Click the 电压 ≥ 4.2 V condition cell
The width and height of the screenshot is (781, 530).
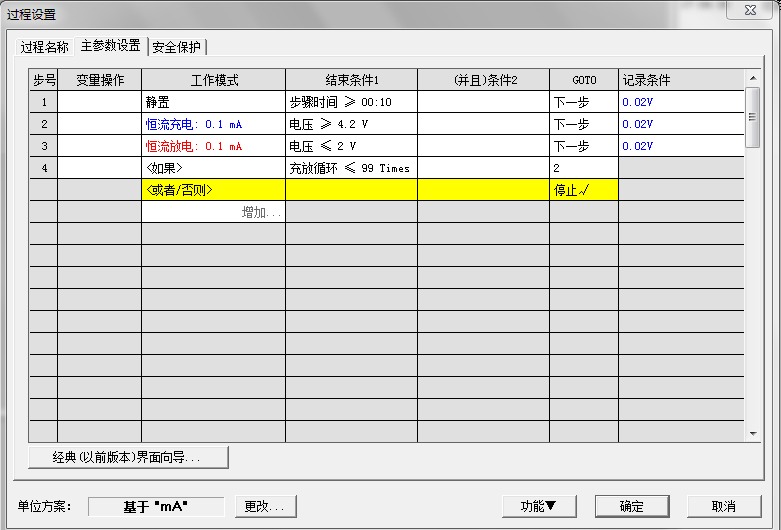coord(352,124)
